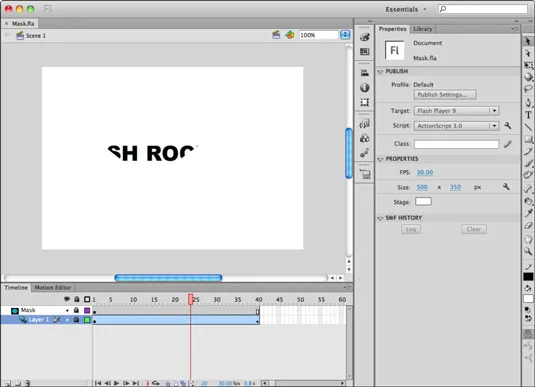Click the Edit Symbols icon
Screen dimensions: 535x387
pyautogui.click(x=290, y=35)
